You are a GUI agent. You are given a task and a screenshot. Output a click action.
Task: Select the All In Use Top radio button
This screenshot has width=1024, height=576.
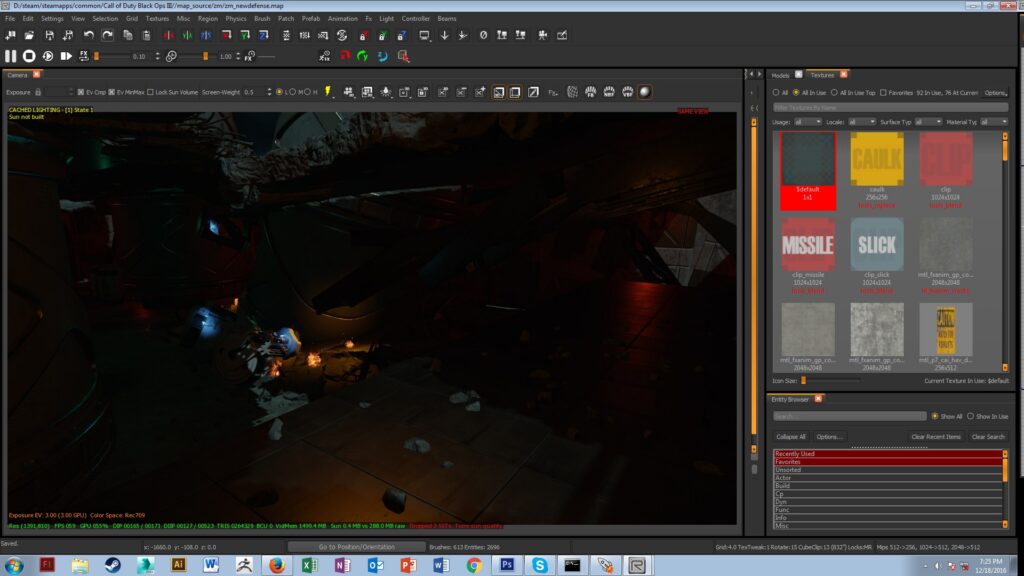[834, 92]
